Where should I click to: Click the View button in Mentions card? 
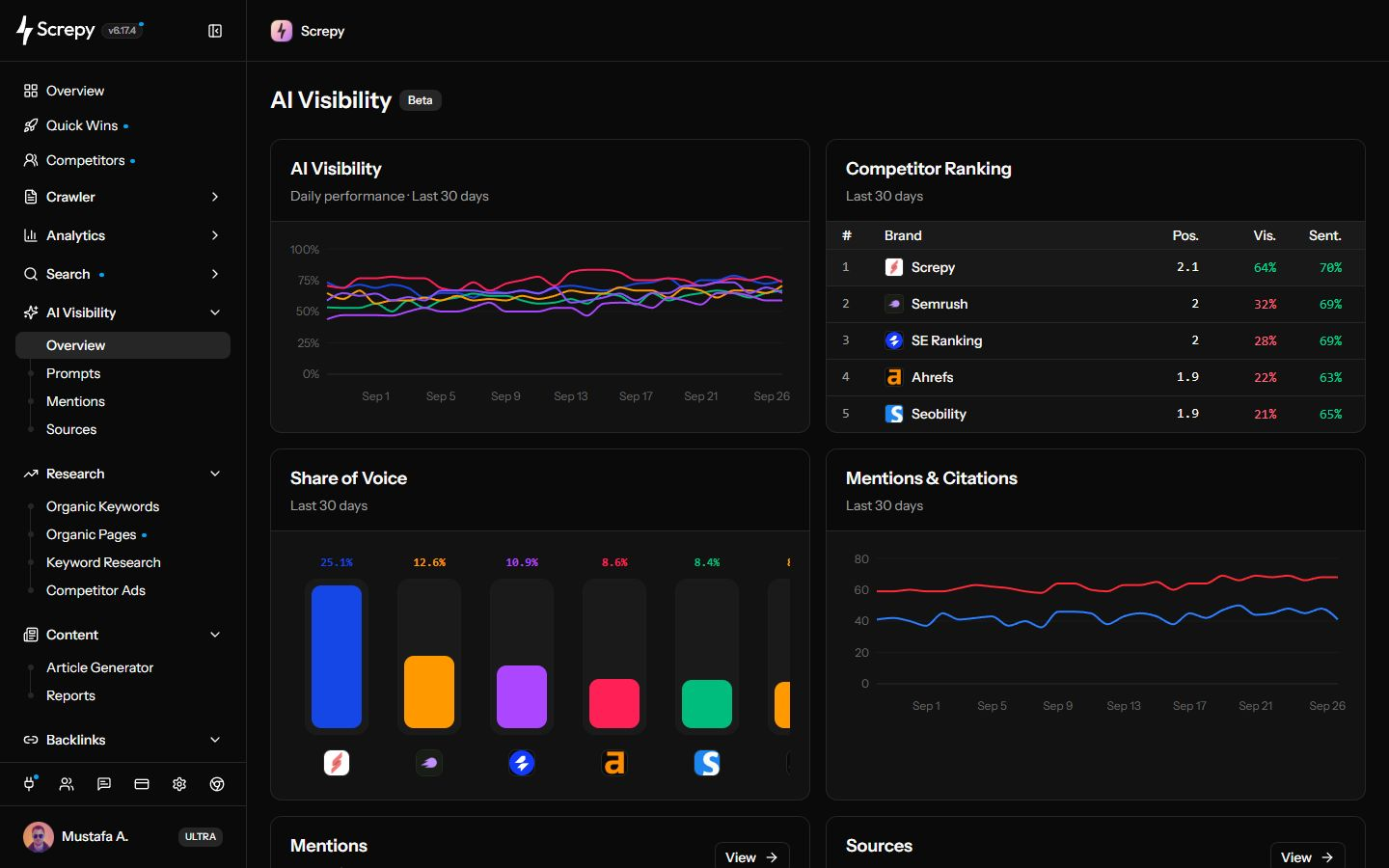pos(751,856)
